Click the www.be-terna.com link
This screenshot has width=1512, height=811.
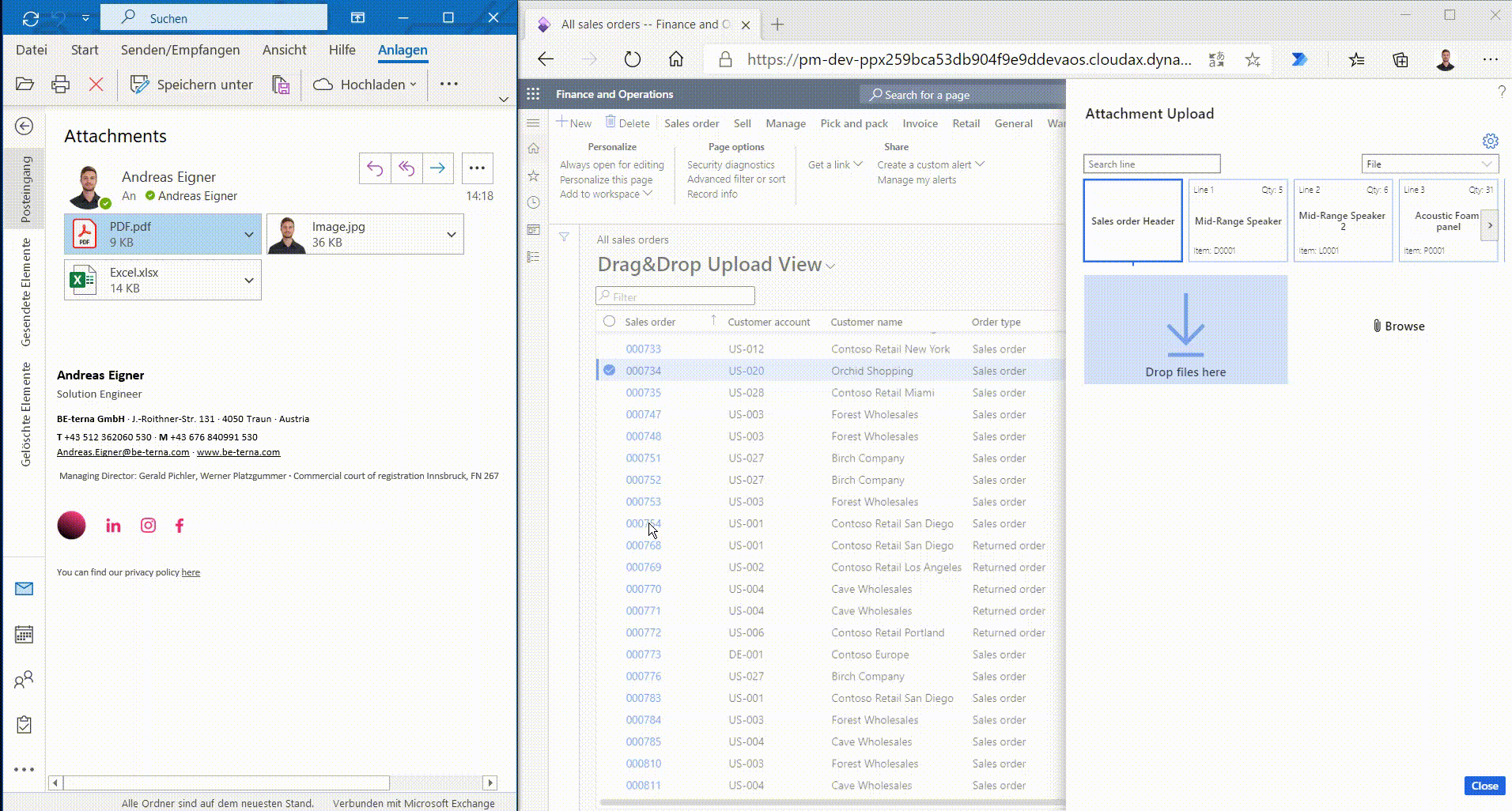point(238,452)
